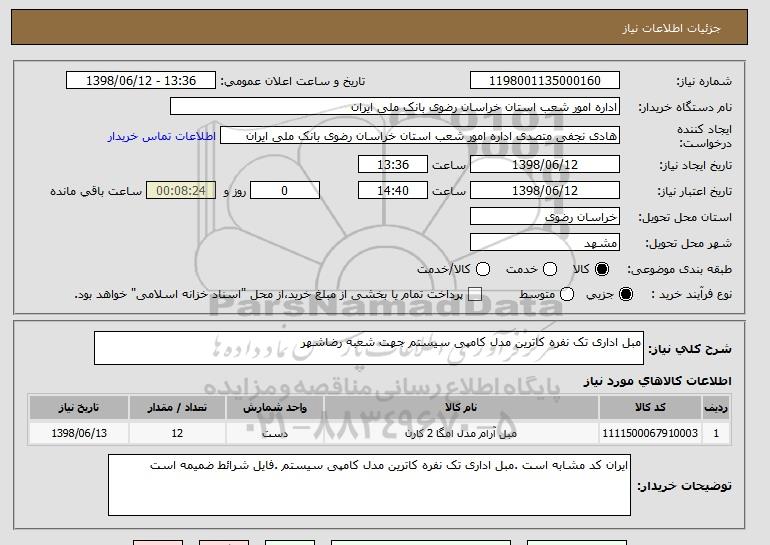Select the جزیی purchase type radio

point(626,294)
